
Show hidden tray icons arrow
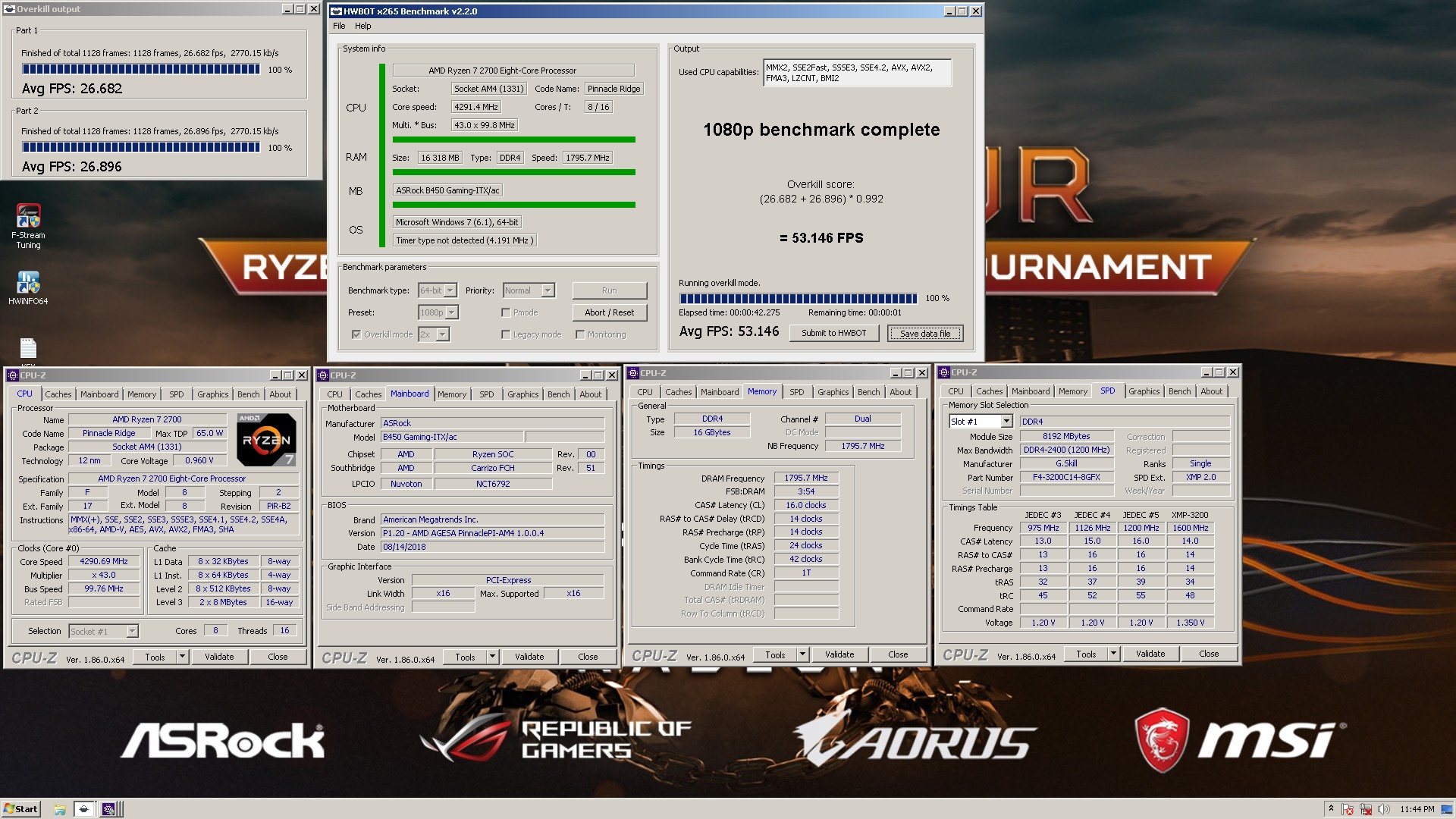[1331, 809]
